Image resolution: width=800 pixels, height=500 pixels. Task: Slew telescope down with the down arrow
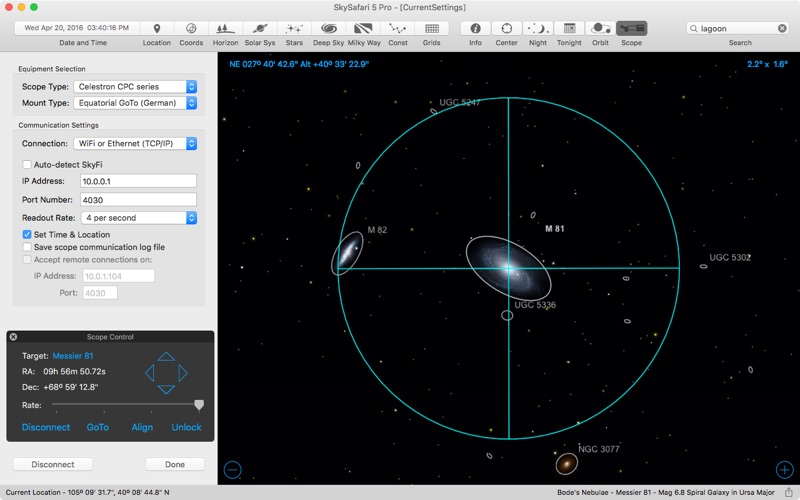pyautogui.click(x=166, y=390)
